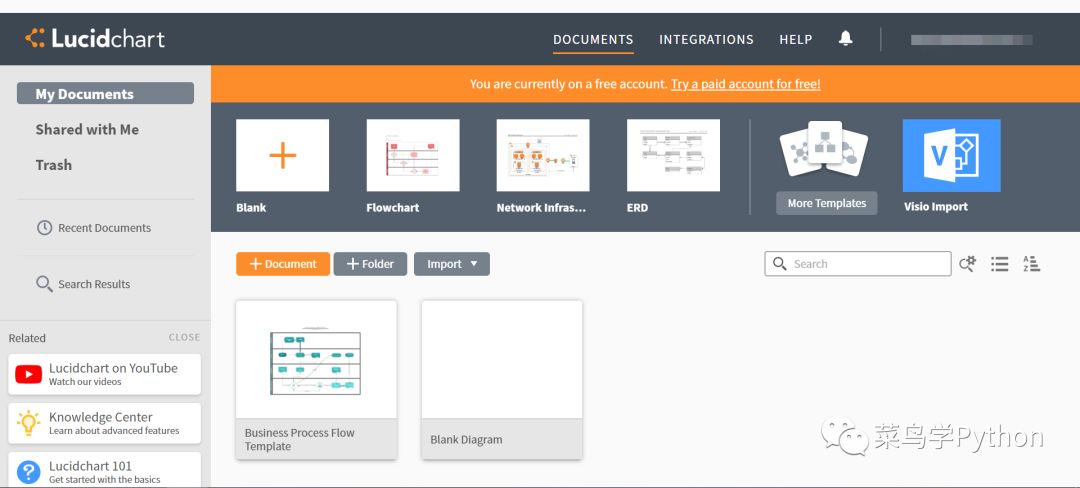Open Business Process Flow Template document
The width and height of the screenshot is (1080, 488).
tap(316, 380)
